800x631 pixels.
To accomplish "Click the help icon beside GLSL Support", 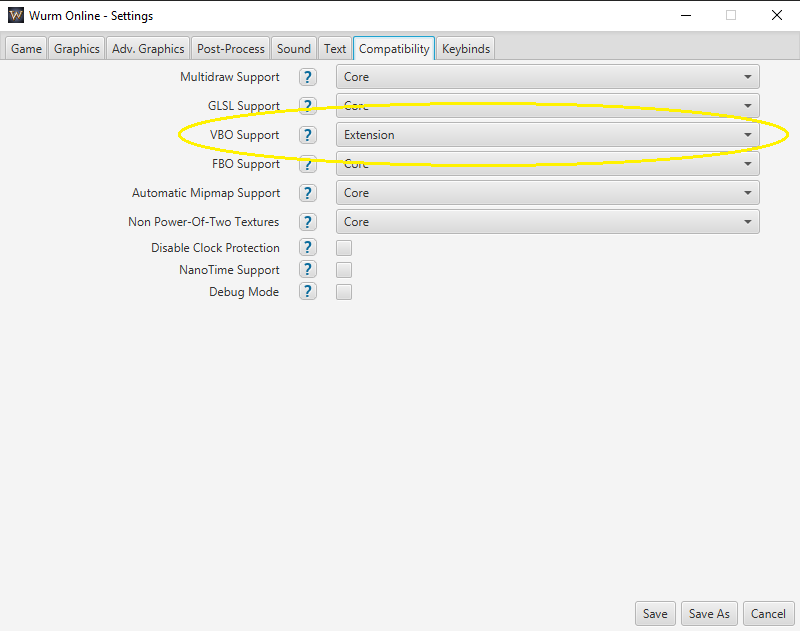I will [308, 106].
